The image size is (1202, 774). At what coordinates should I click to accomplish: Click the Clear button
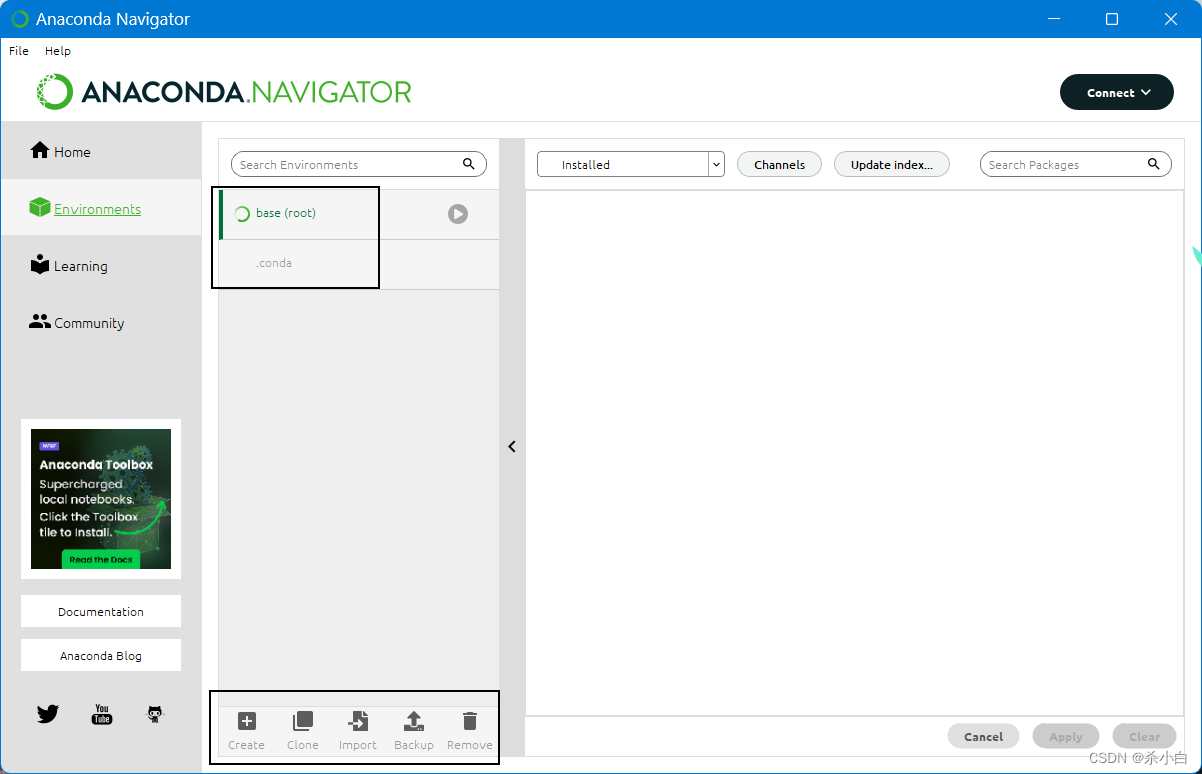pyautogui.click(x=1145, y=736)
